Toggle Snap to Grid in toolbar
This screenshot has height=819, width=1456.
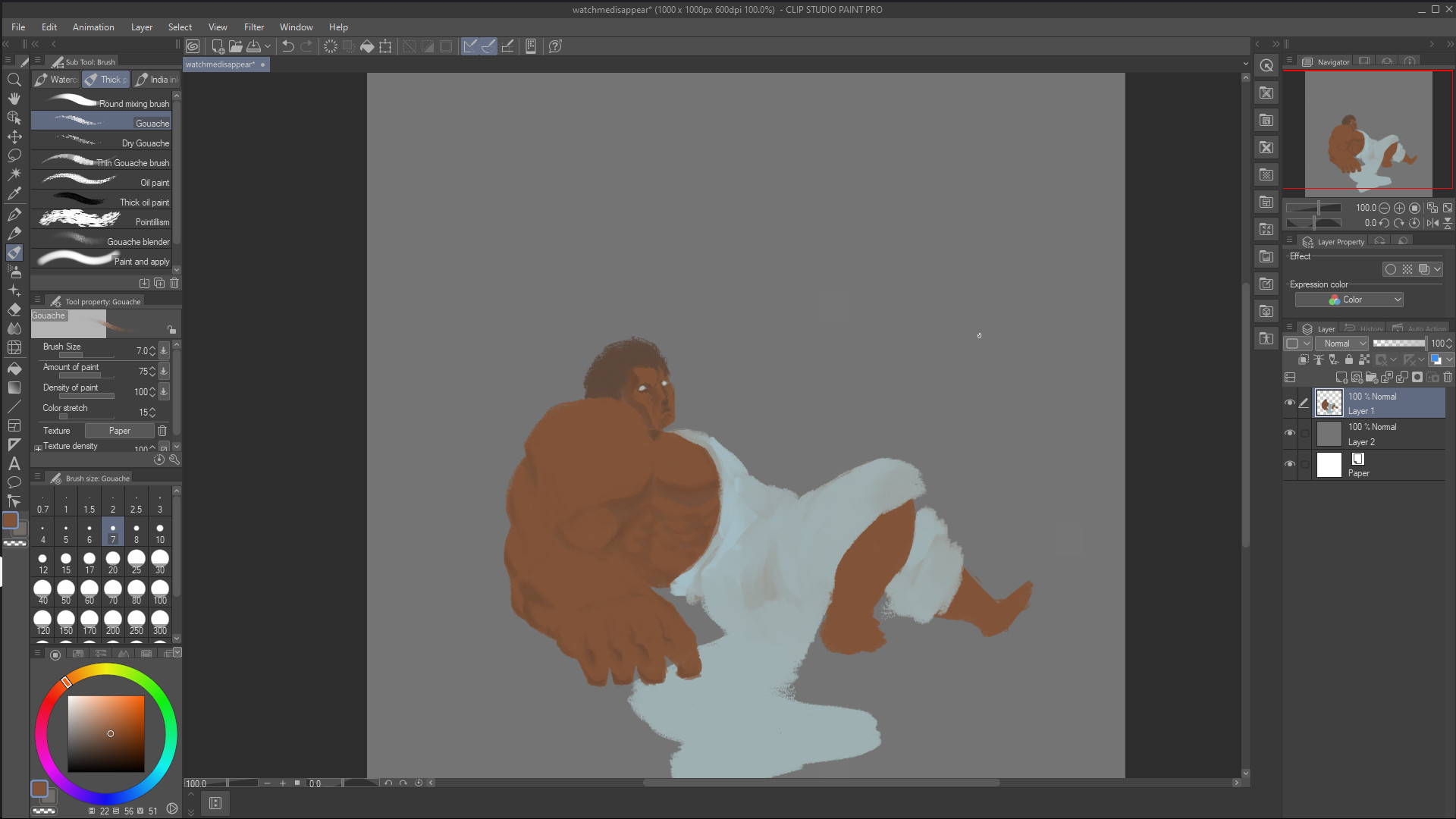(507, 46)
